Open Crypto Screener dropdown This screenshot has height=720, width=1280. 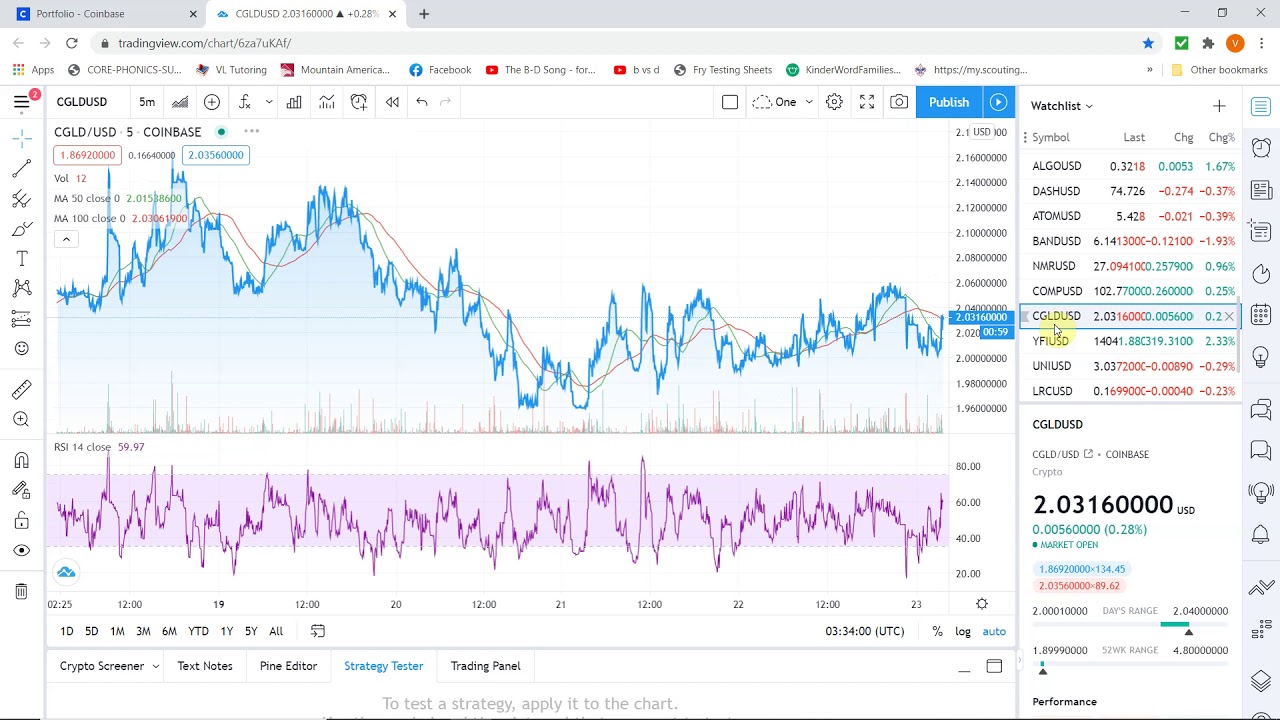pos(109,666)
